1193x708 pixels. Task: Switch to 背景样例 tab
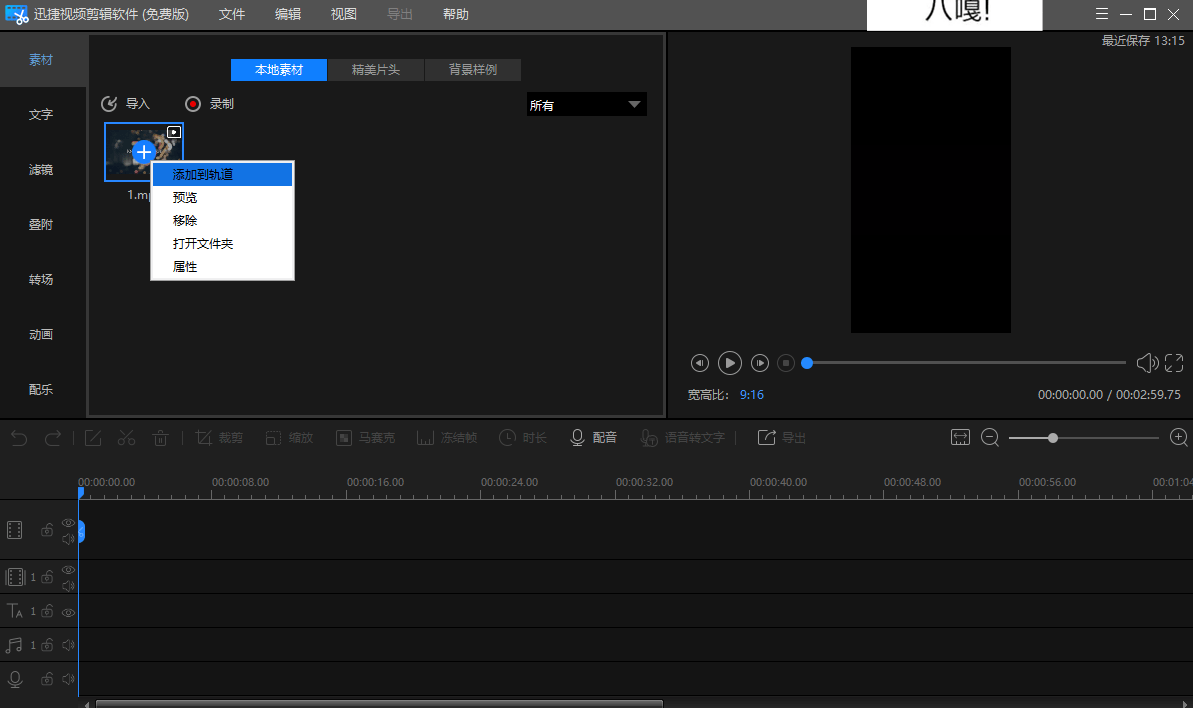pyautogui.click(x=472, y=70)
